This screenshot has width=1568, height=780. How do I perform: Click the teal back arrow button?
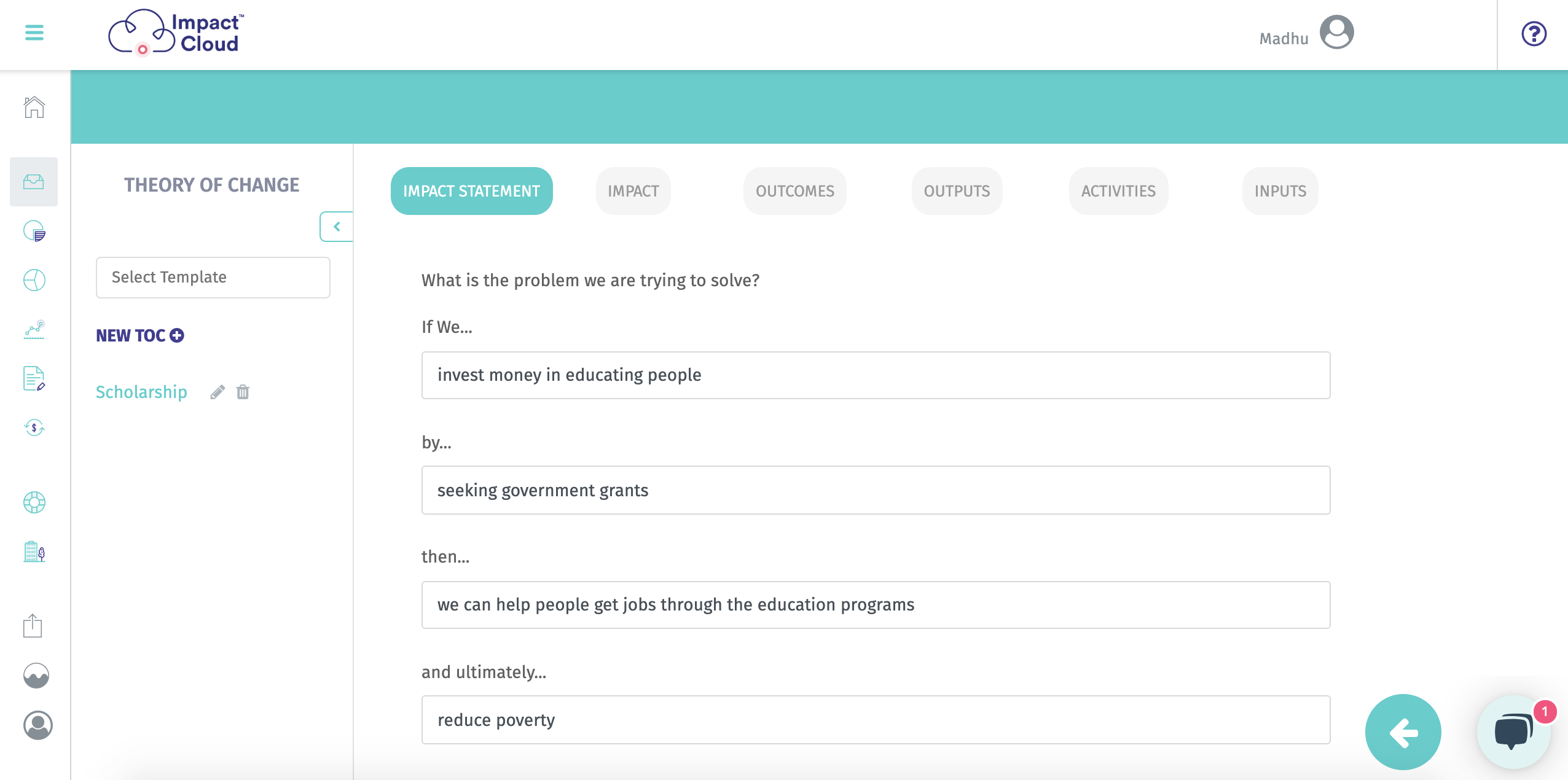pyautogui.click(x=1403, y=732)
